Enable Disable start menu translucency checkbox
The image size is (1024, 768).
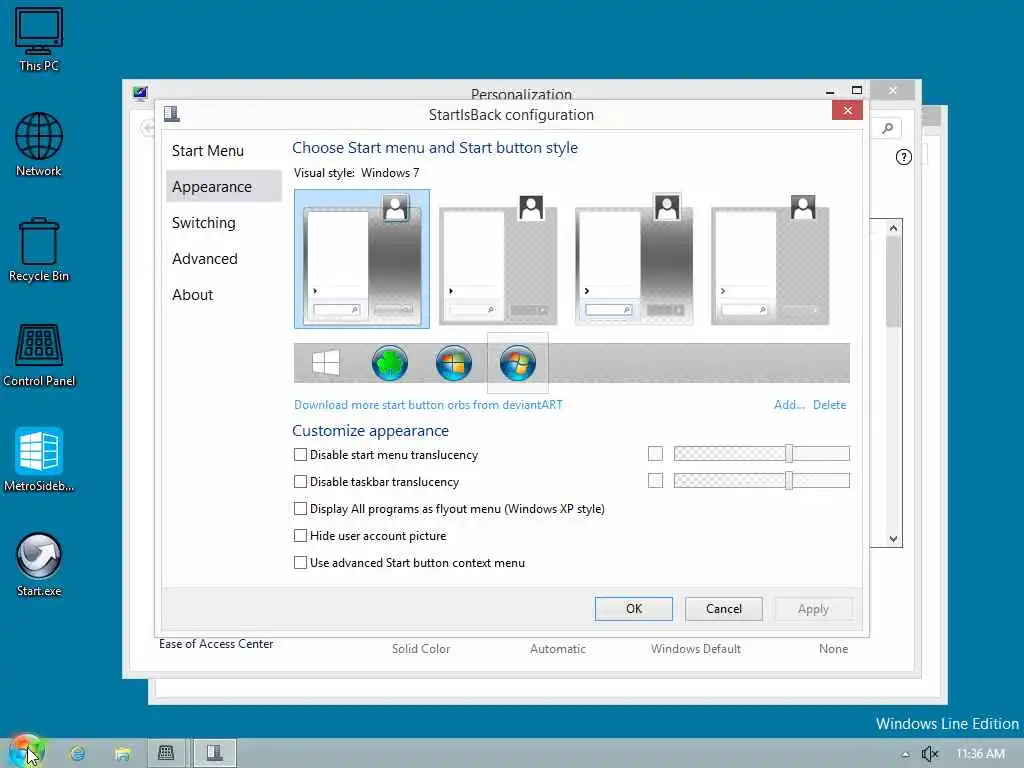click(x=300, y=455)
